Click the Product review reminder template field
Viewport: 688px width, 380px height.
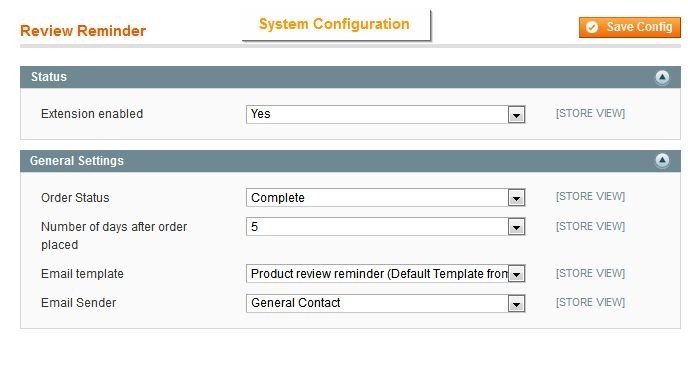coord(386,274)
